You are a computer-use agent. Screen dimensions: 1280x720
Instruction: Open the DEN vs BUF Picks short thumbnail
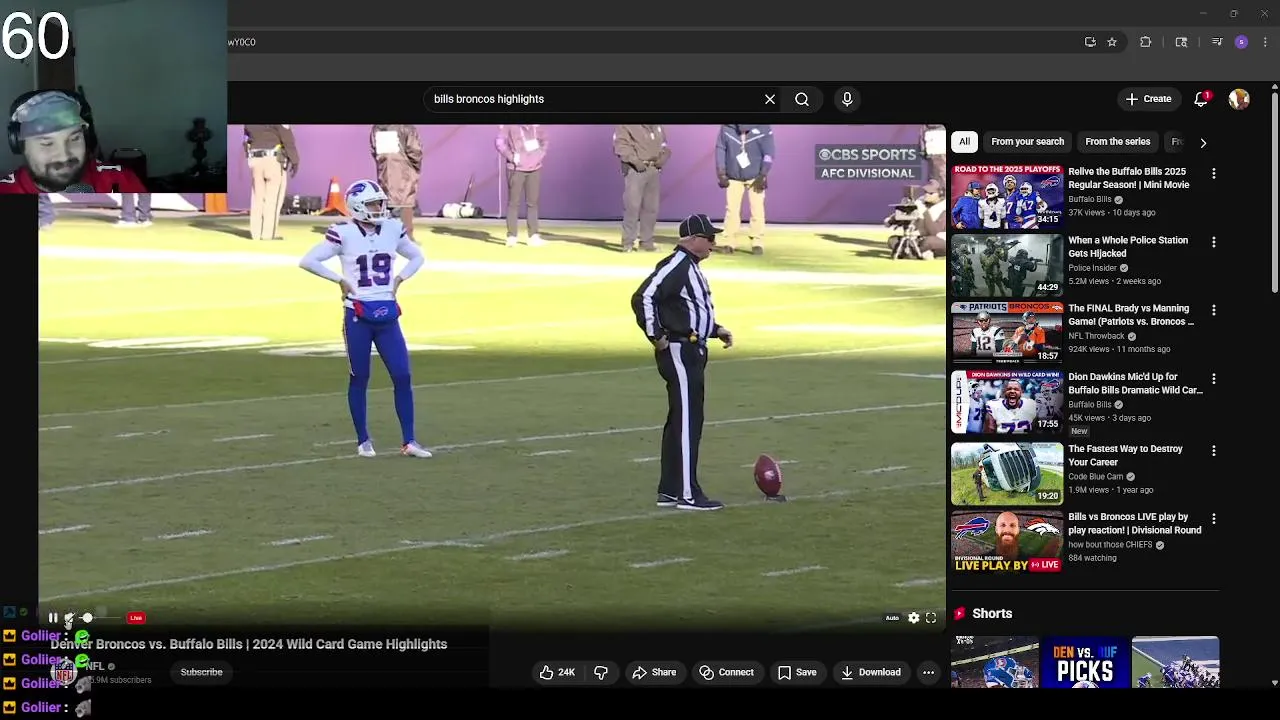coord(1085,662)
